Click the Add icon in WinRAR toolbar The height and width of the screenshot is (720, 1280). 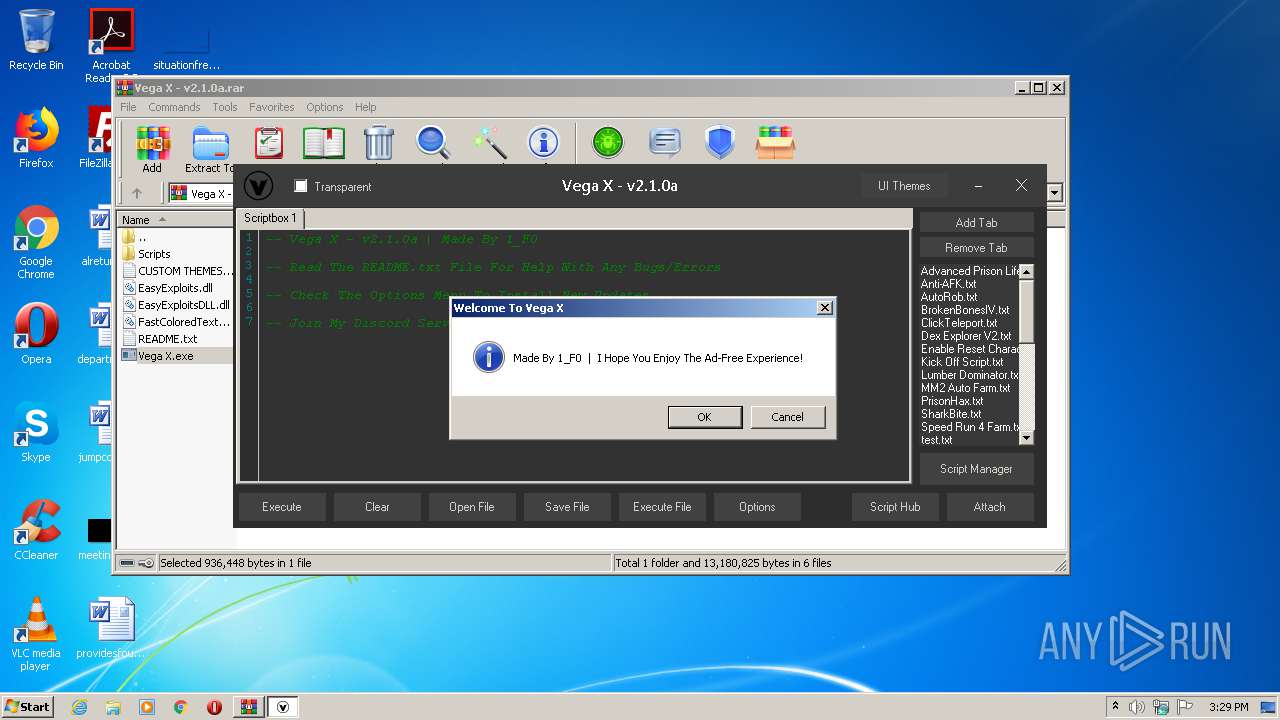tap(152, 143)
